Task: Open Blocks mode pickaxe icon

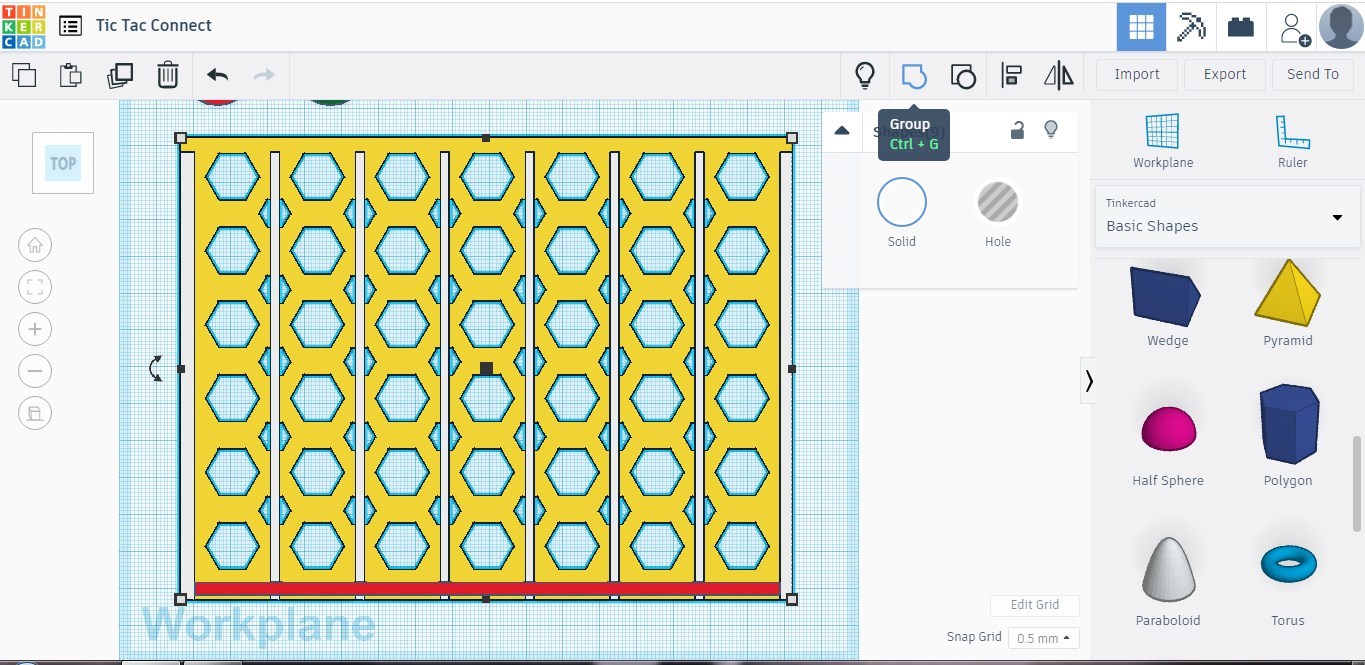Action: pos(1190,26)
